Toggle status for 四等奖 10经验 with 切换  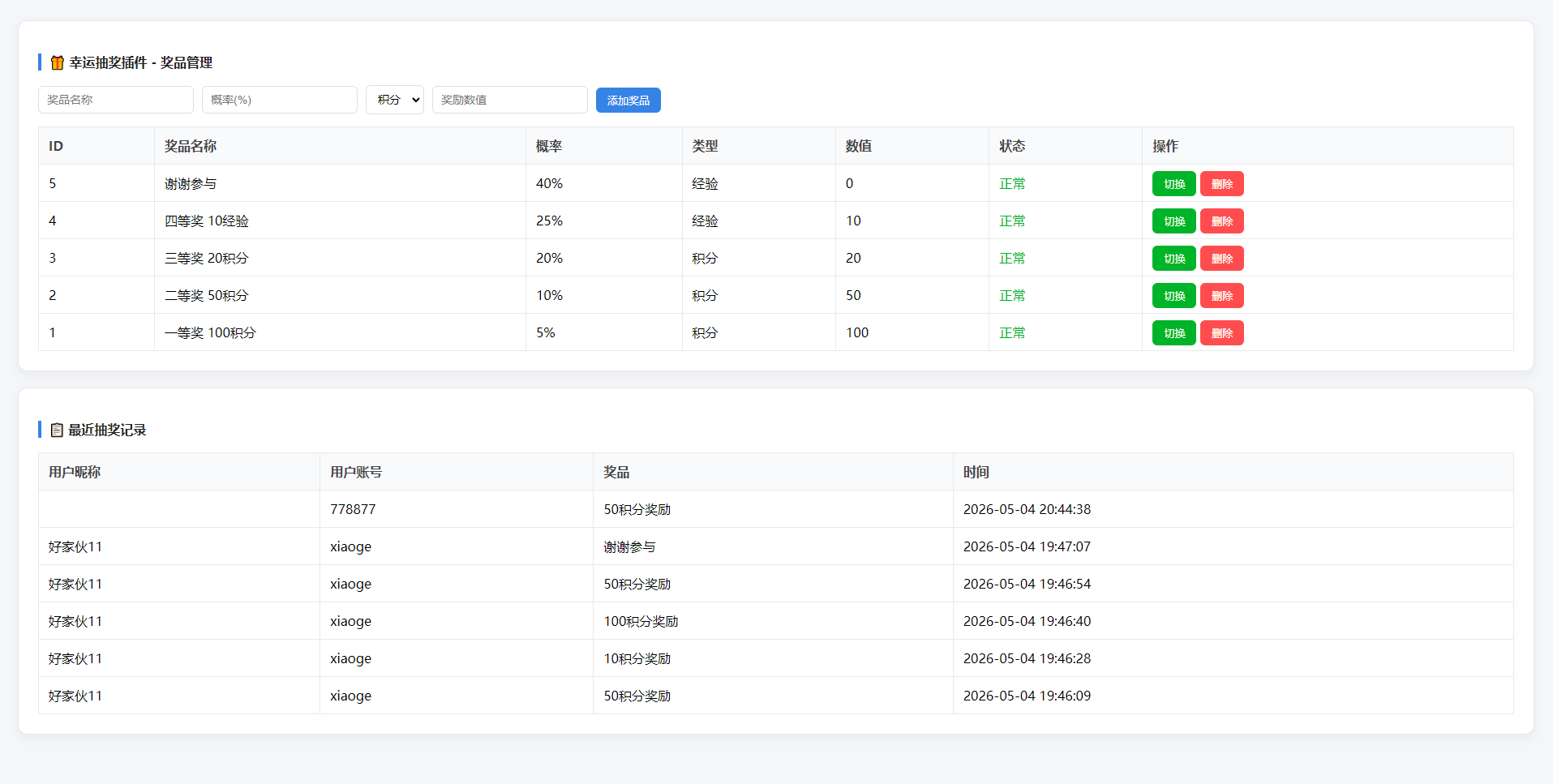(x=1174, y=221)
